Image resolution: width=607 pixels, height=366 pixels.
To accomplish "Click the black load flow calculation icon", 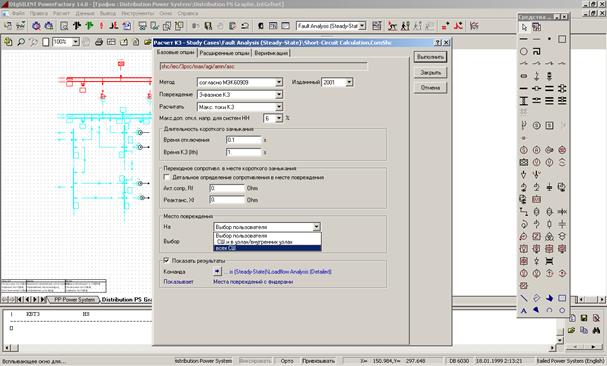I will pos(77,26).
